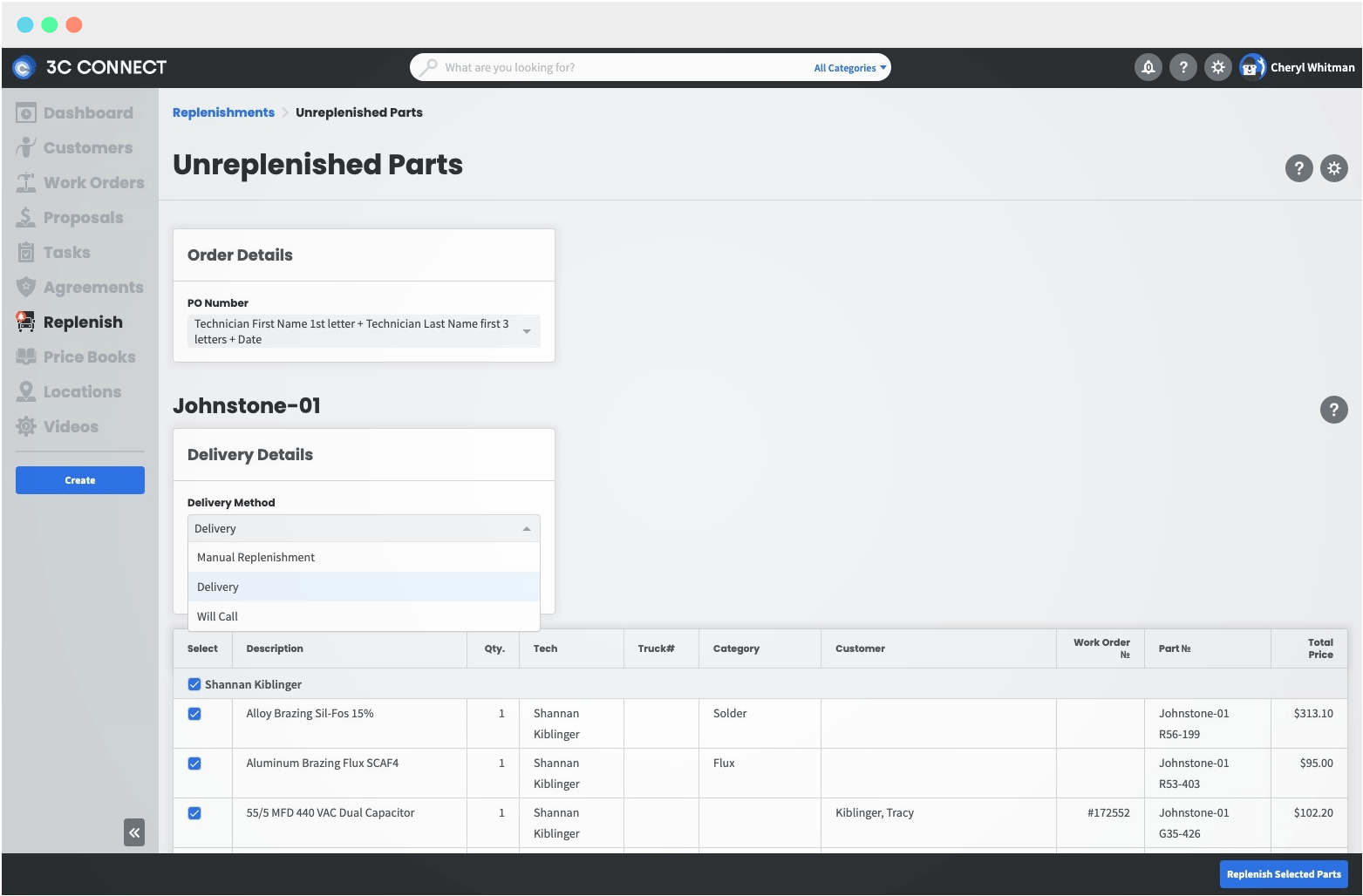This screenshot has width=1363, height=896.
Task: Uncheck the 55/5 MFD Dual Capacitor row
Action: pos(194,812)
